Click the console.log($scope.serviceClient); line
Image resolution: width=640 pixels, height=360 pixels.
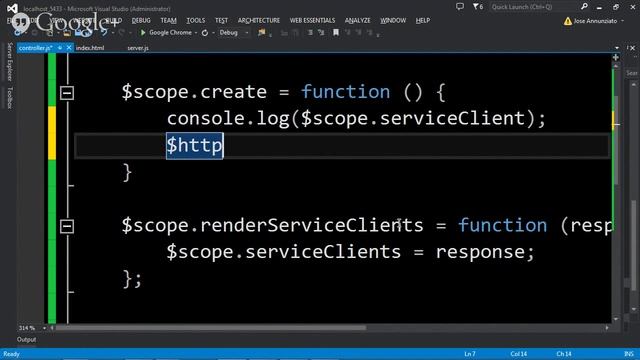click(356, 119)
